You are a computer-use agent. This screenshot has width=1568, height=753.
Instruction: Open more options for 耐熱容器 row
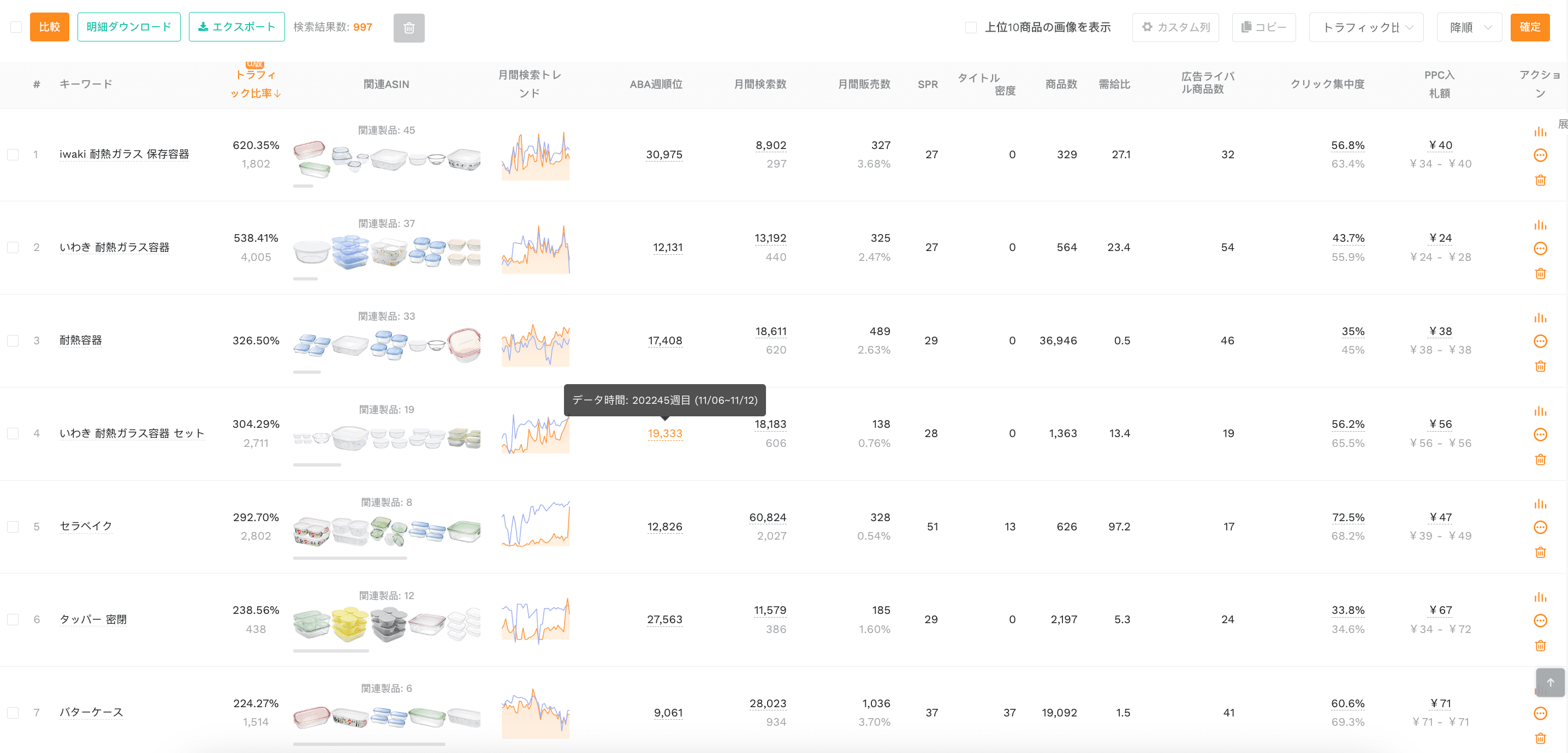[x=1540, y=341]
